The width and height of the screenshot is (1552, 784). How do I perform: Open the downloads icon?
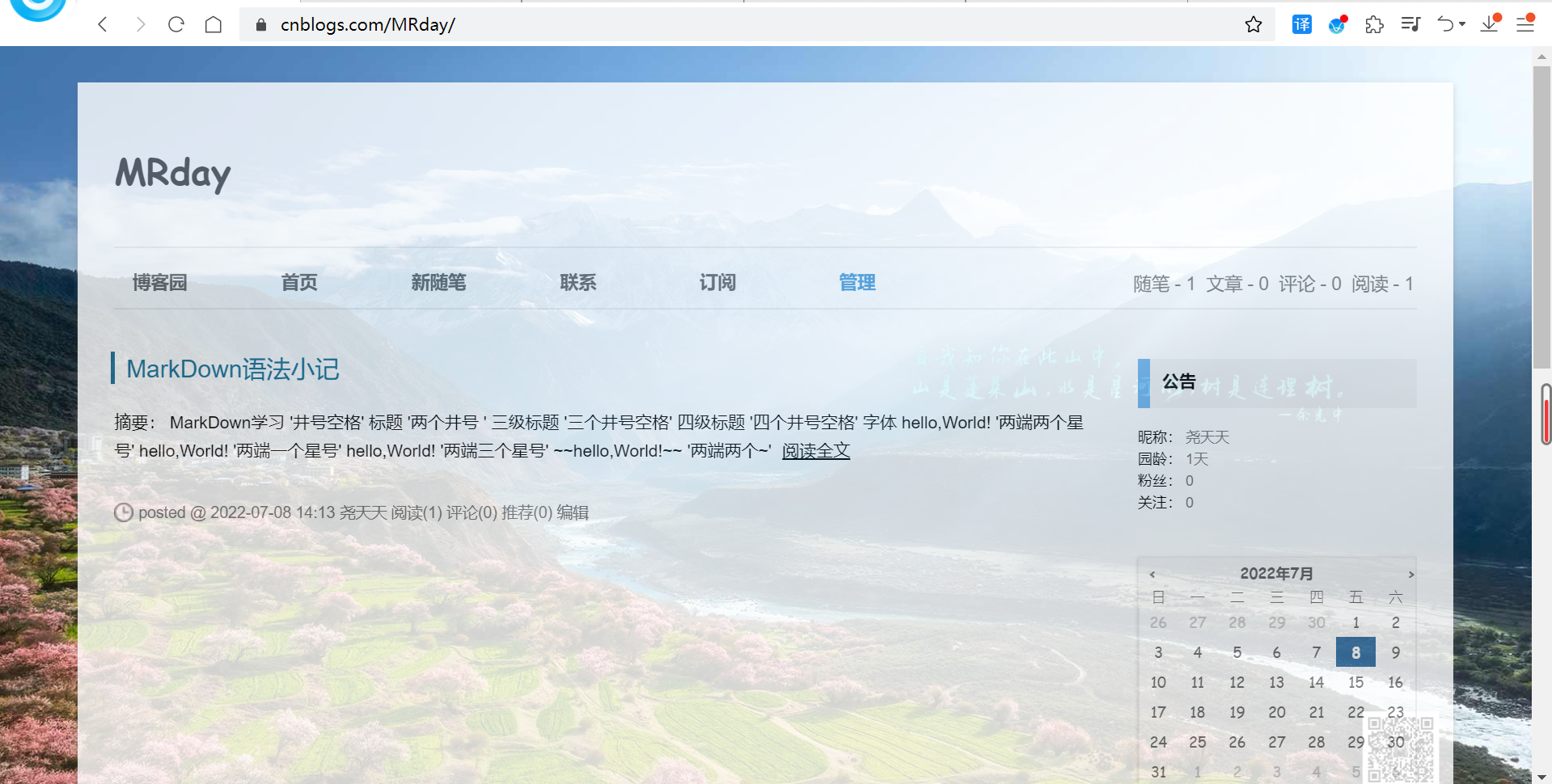tap(1489, 24)
